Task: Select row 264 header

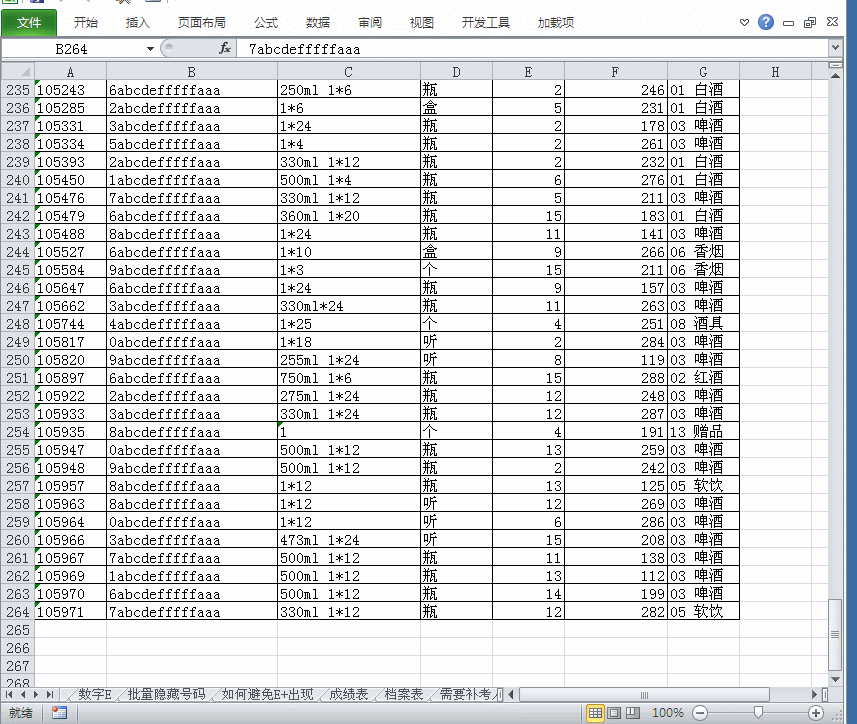Action: [x=18, y=612]
